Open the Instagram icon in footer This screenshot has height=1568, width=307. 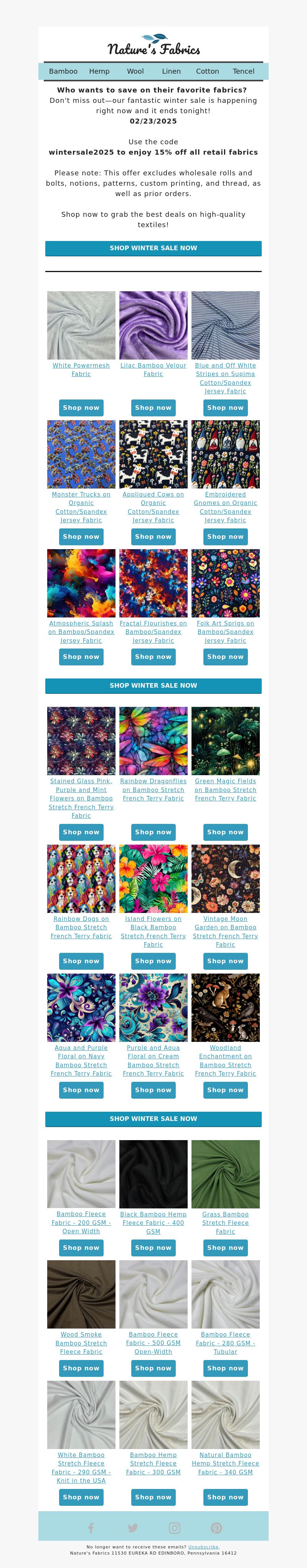174,1527
